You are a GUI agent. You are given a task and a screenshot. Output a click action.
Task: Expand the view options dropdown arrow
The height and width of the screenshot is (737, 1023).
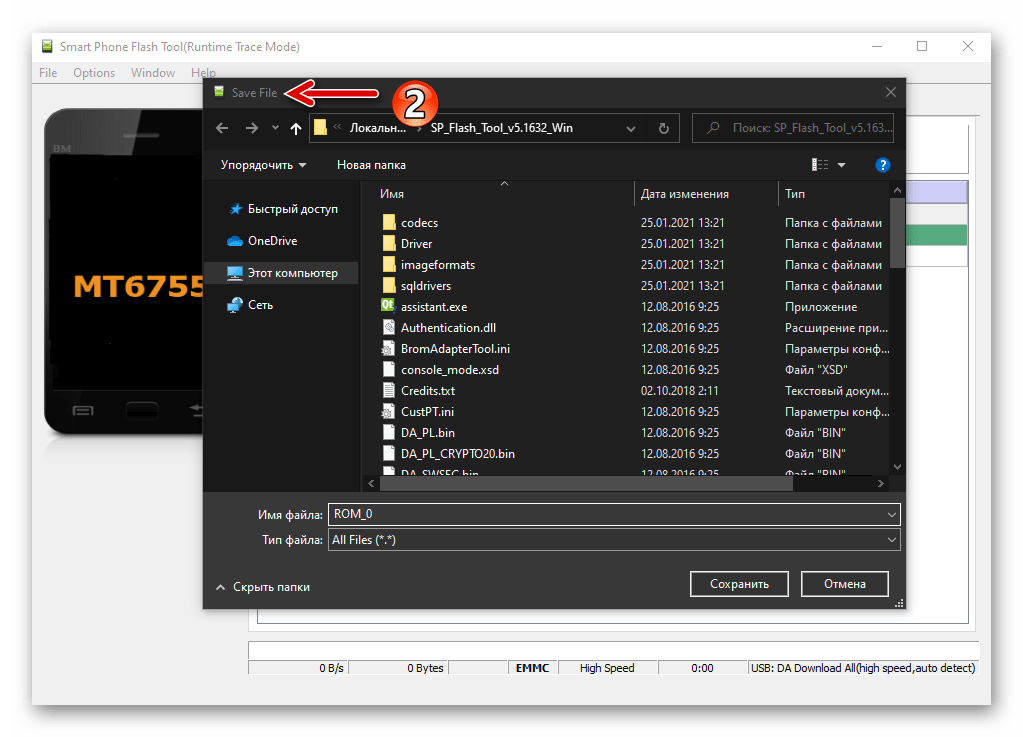click(x=842, y=165)
